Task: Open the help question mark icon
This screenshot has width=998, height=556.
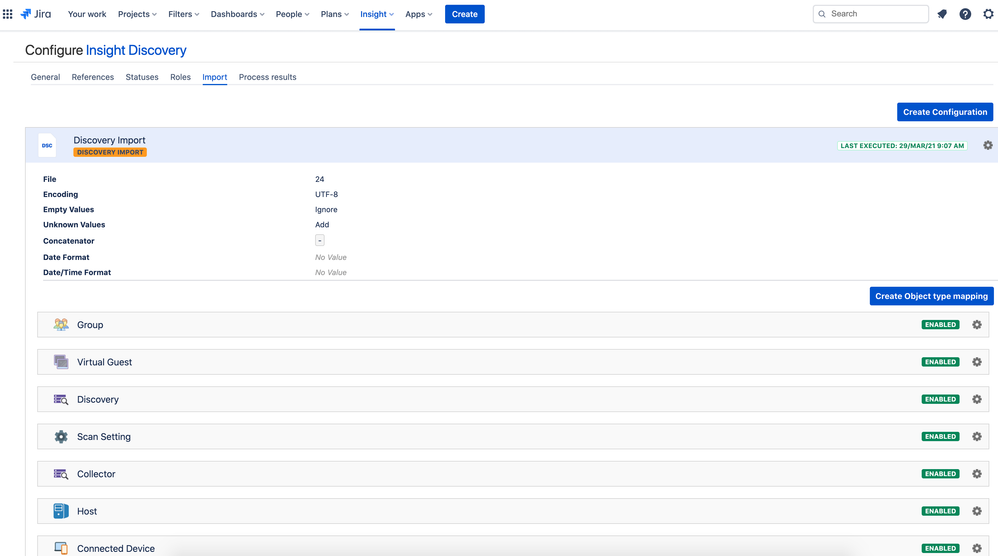Action: [965, 14]
